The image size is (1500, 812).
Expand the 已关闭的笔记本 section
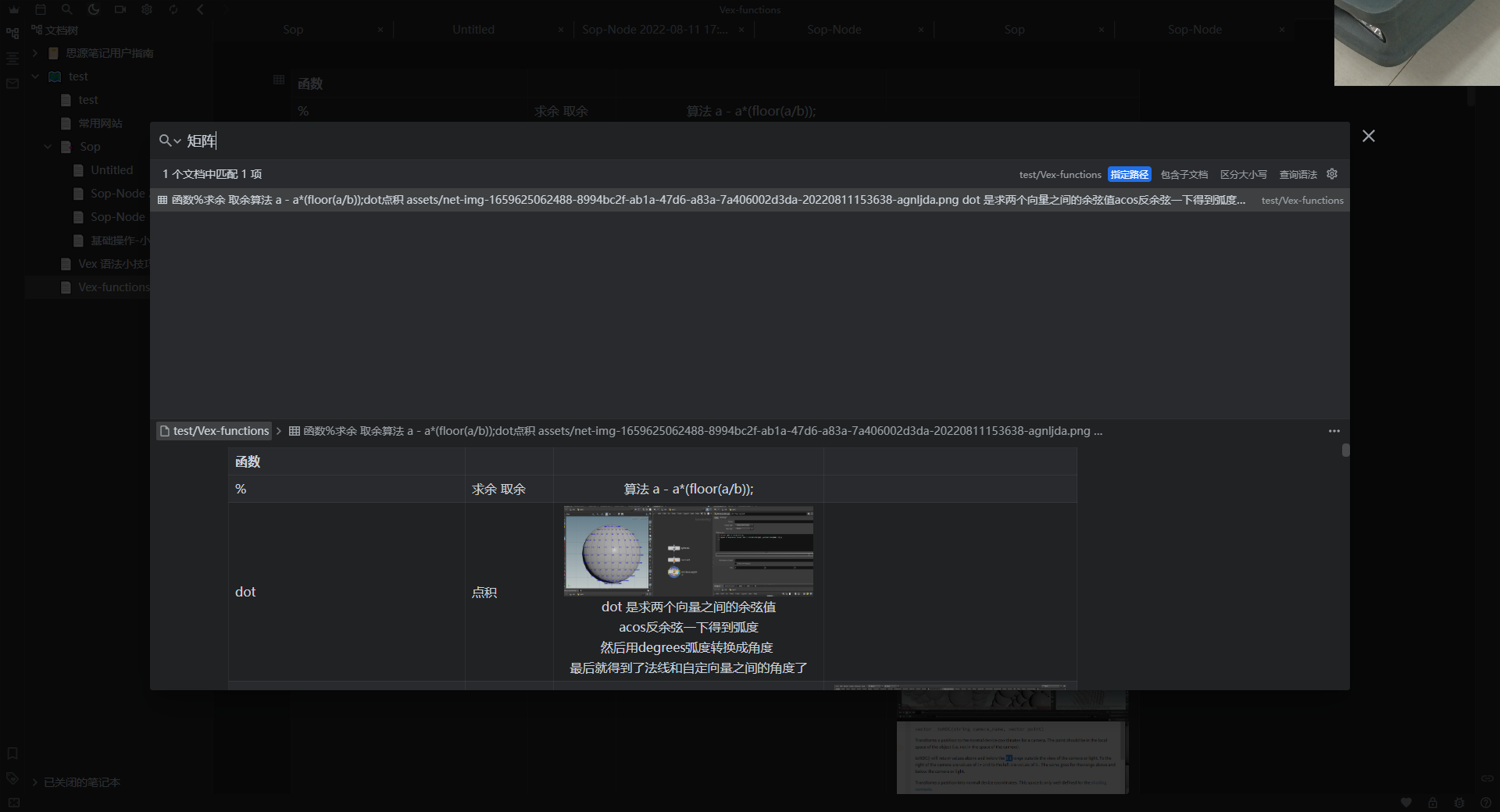tap(35, 782)
